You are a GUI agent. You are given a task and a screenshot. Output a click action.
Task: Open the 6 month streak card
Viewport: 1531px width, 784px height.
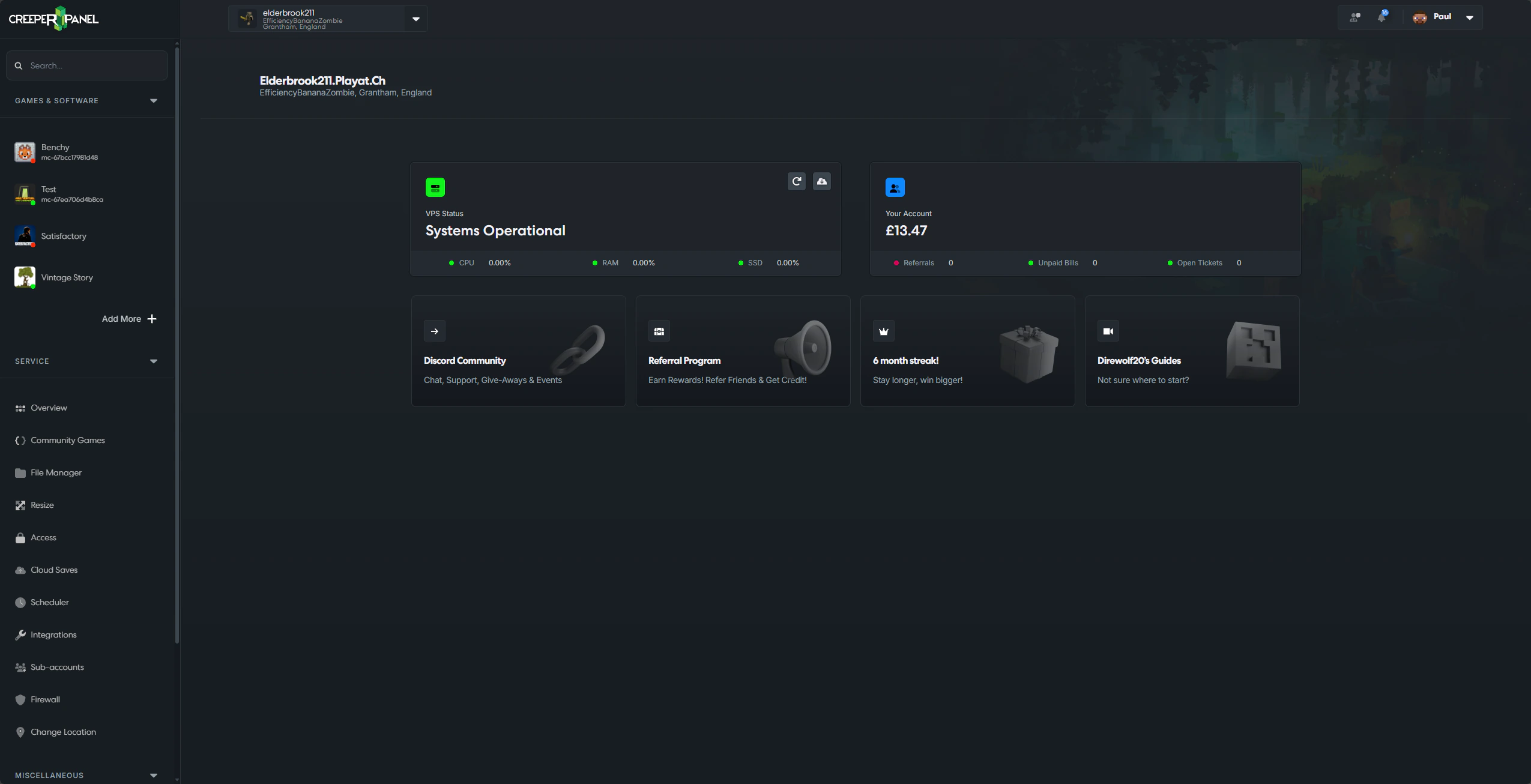pyautogui.click(x=968, y=351)
